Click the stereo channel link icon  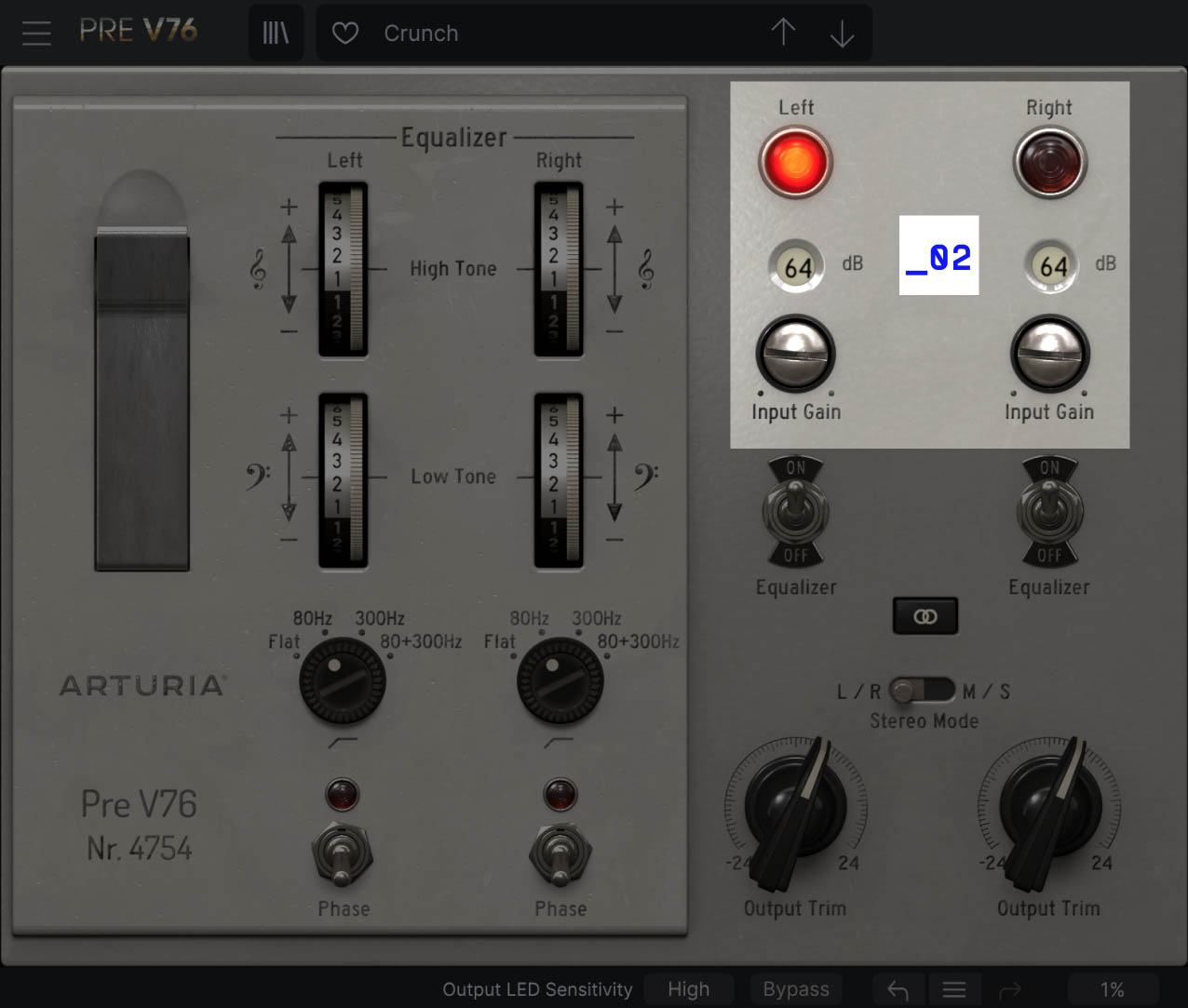[925, 615]
